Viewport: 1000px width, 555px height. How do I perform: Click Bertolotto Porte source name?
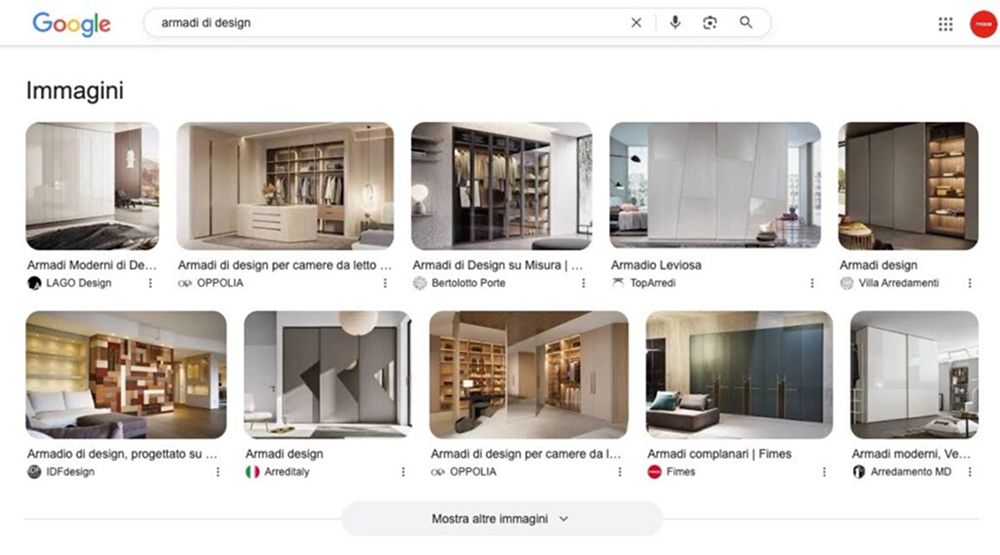point(468,283)
